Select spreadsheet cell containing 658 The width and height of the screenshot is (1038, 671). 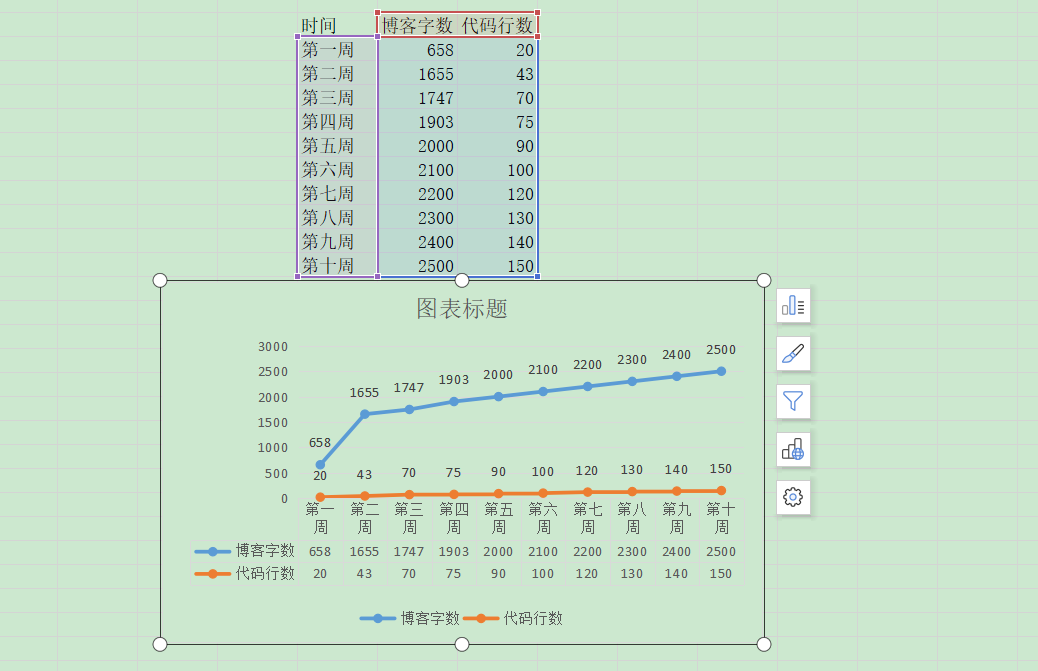(x=417, y=50)
